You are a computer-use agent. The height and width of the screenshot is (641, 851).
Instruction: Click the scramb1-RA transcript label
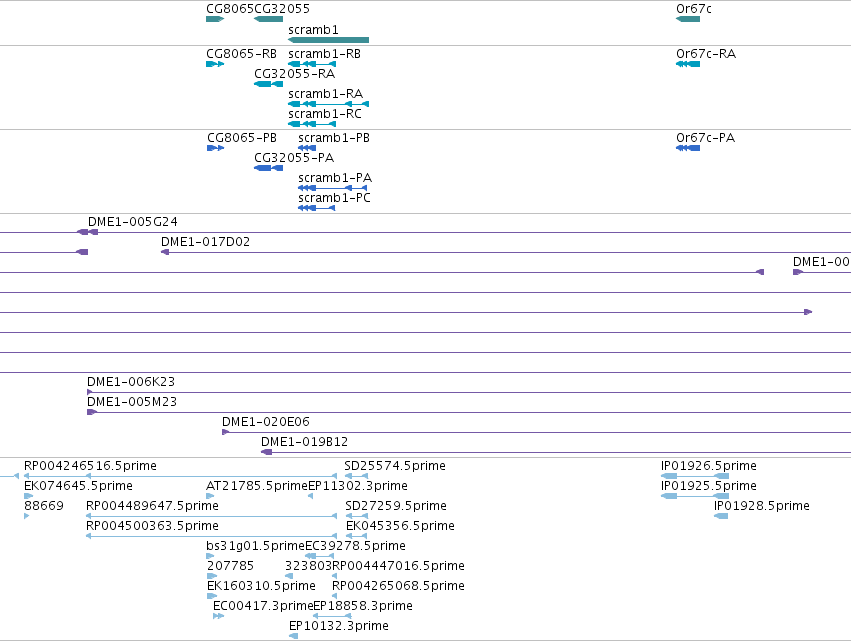pyautogui.click(x=326, y=94)
